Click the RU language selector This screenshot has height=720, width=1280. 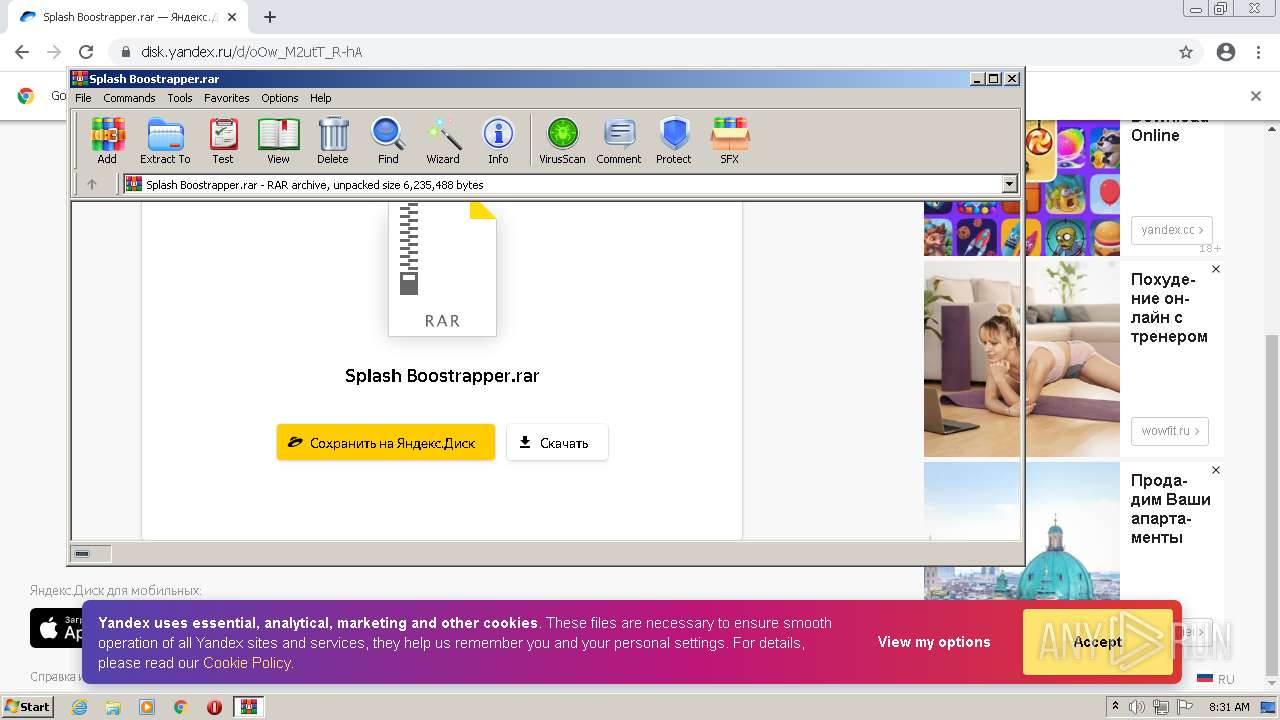(x=1216, y=679)
